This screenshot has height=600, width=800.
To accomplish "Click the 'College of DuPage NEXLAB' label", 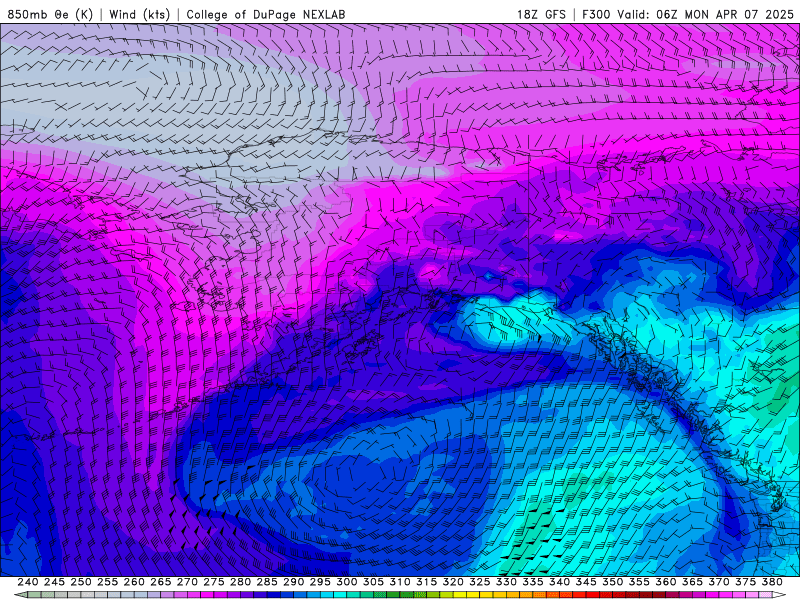I will coord(266,14).
